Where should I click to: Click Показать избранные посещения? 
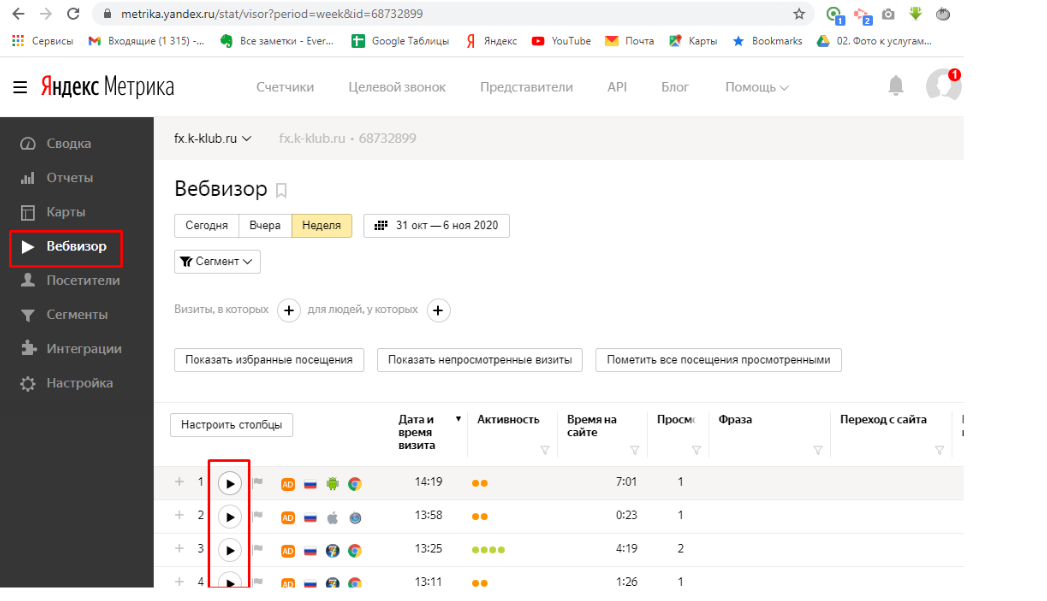[x=269, y=360]
